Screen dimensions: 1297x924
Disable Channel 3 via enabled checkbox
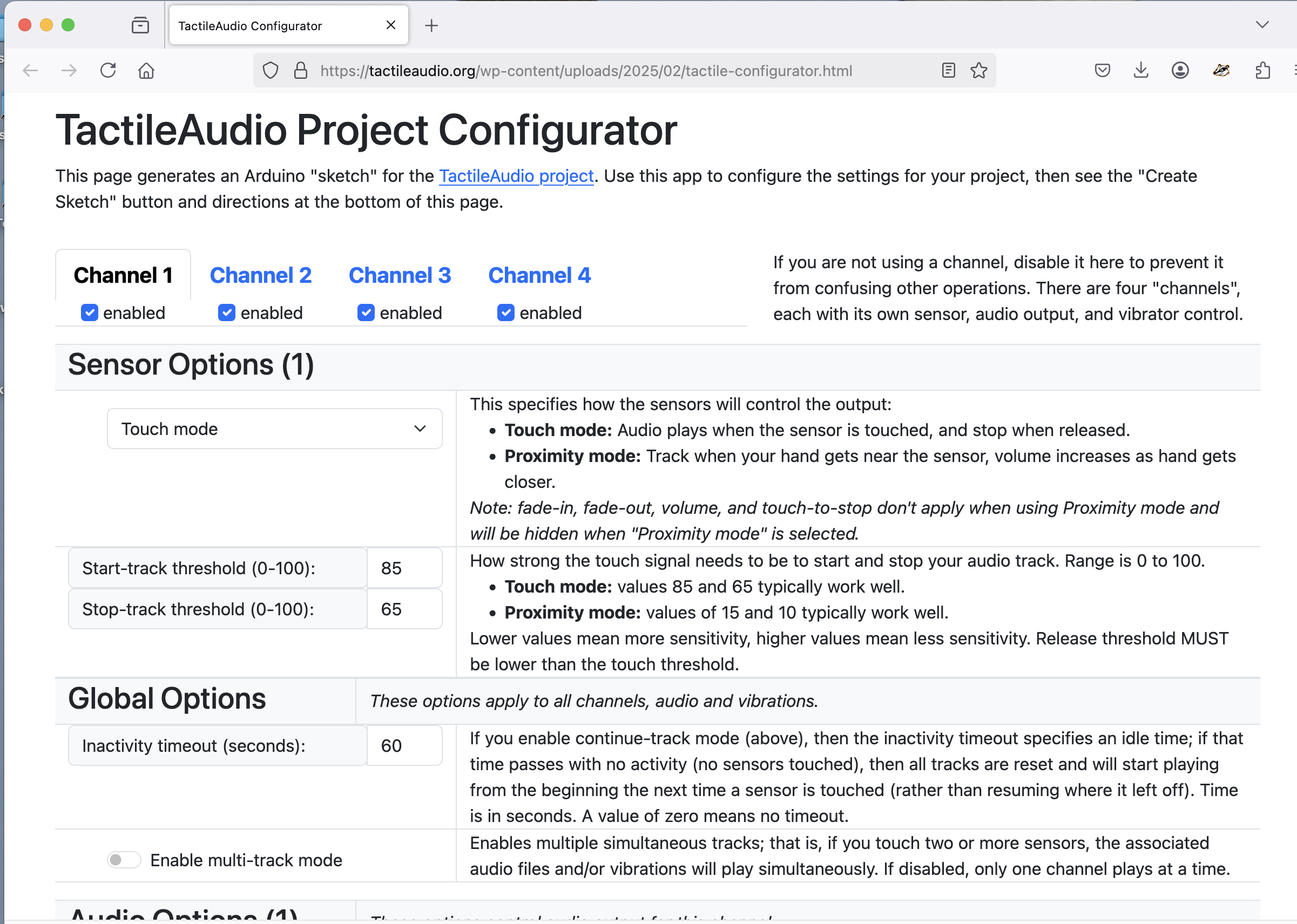click(x=366, y=313)
